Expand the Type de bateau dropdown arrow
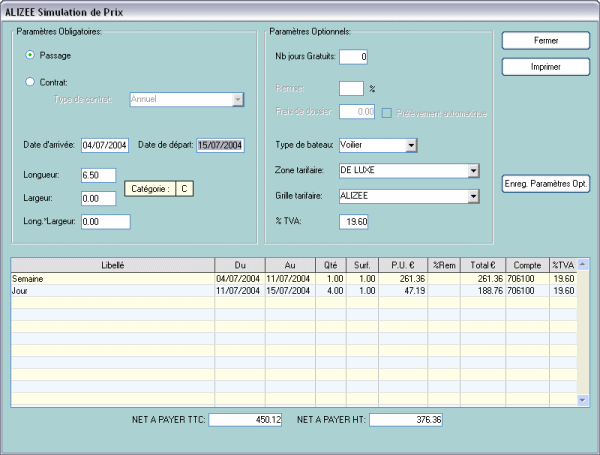Screen dimensions: 600x455 coord(411,145)
